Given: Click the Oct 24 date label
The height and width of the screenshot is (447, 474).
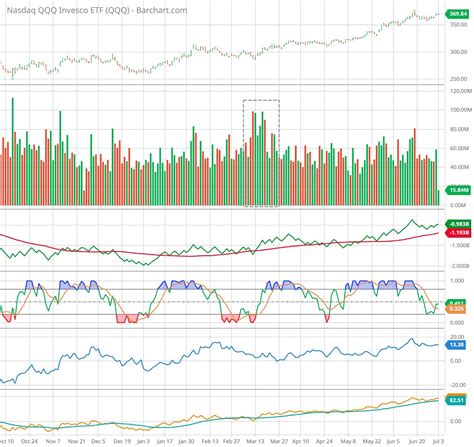Looking at the screenshot, I should pyautogui.click(x=29, y=441).
